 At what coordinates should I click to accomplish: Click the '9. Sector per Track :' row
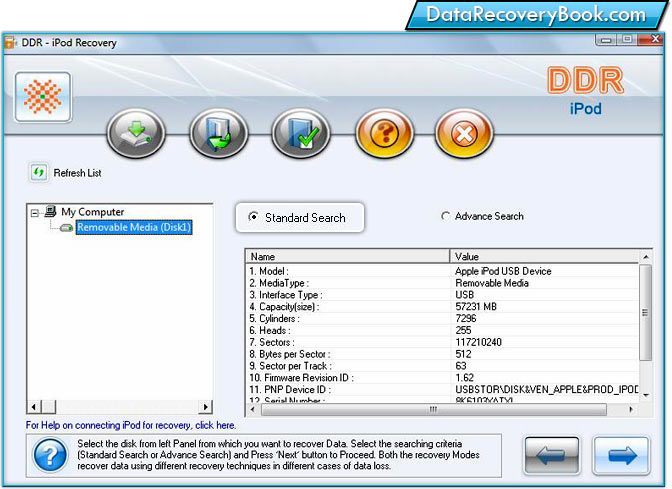pyautogui.click(x=442, y=366)
